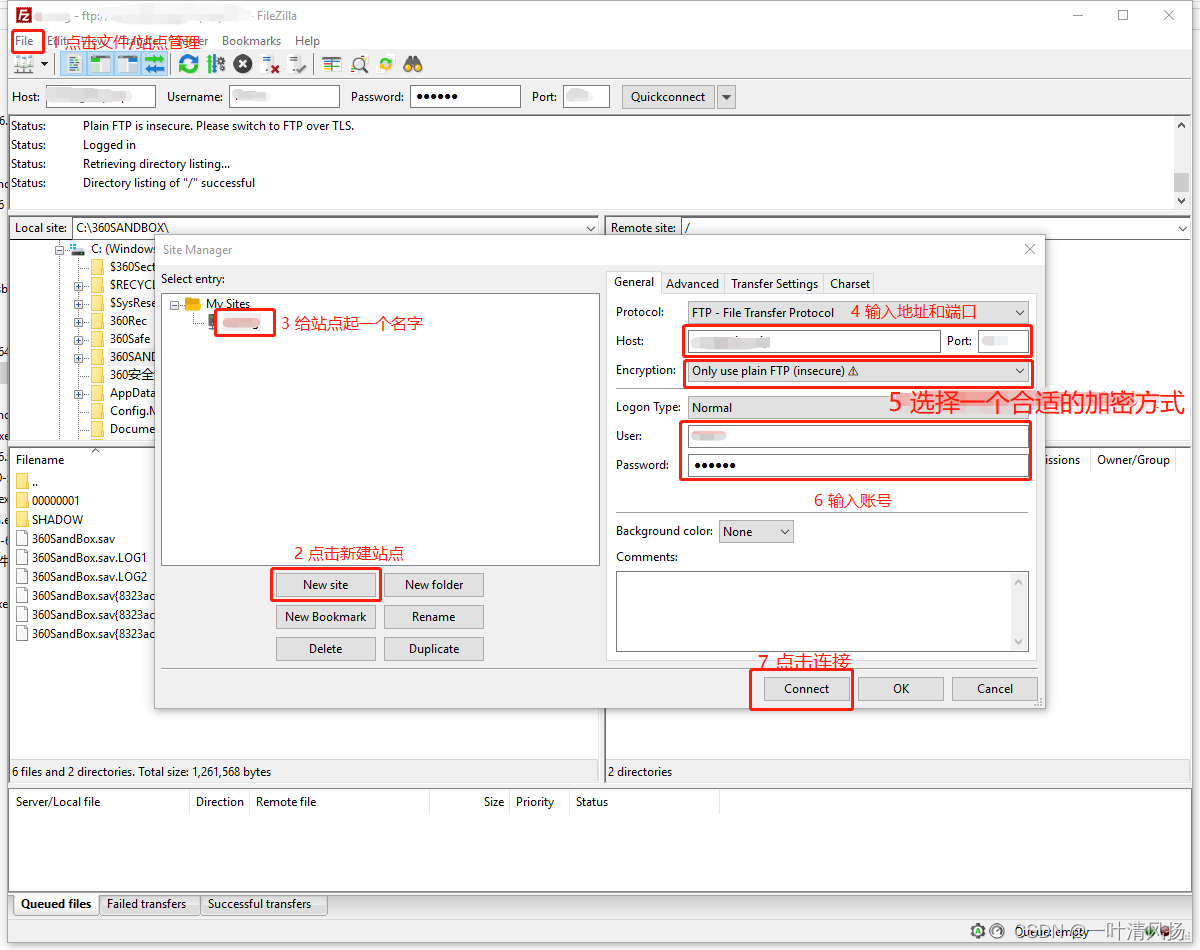The height and width of the screenshot is (950, 1200).
Task: Disconnect from the current server icon
Action: pyautogui.click(x=270, y=64)
